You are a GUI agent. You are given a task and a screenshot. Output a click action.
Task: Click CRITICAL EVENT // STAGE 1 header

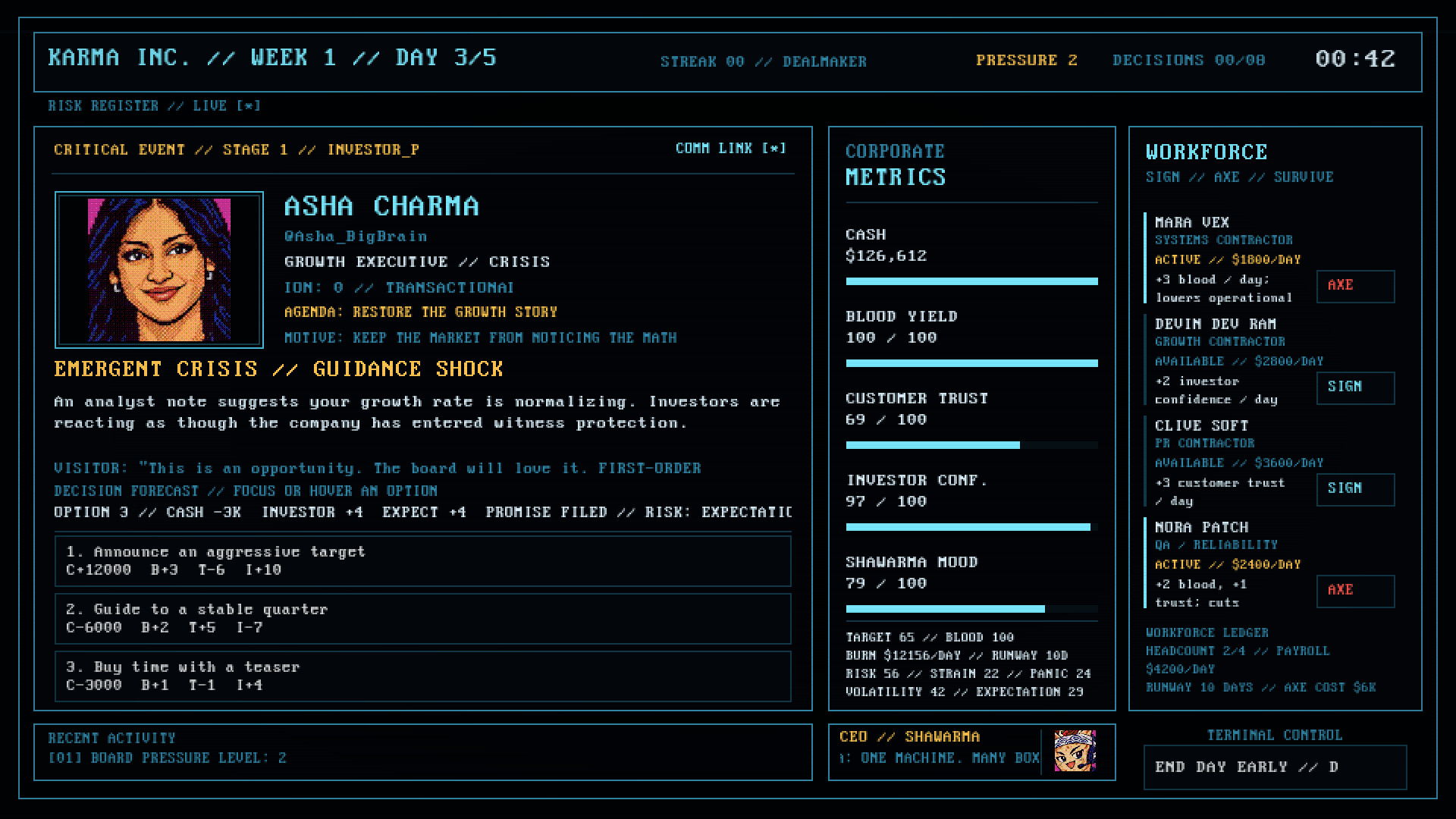[237, 150]
